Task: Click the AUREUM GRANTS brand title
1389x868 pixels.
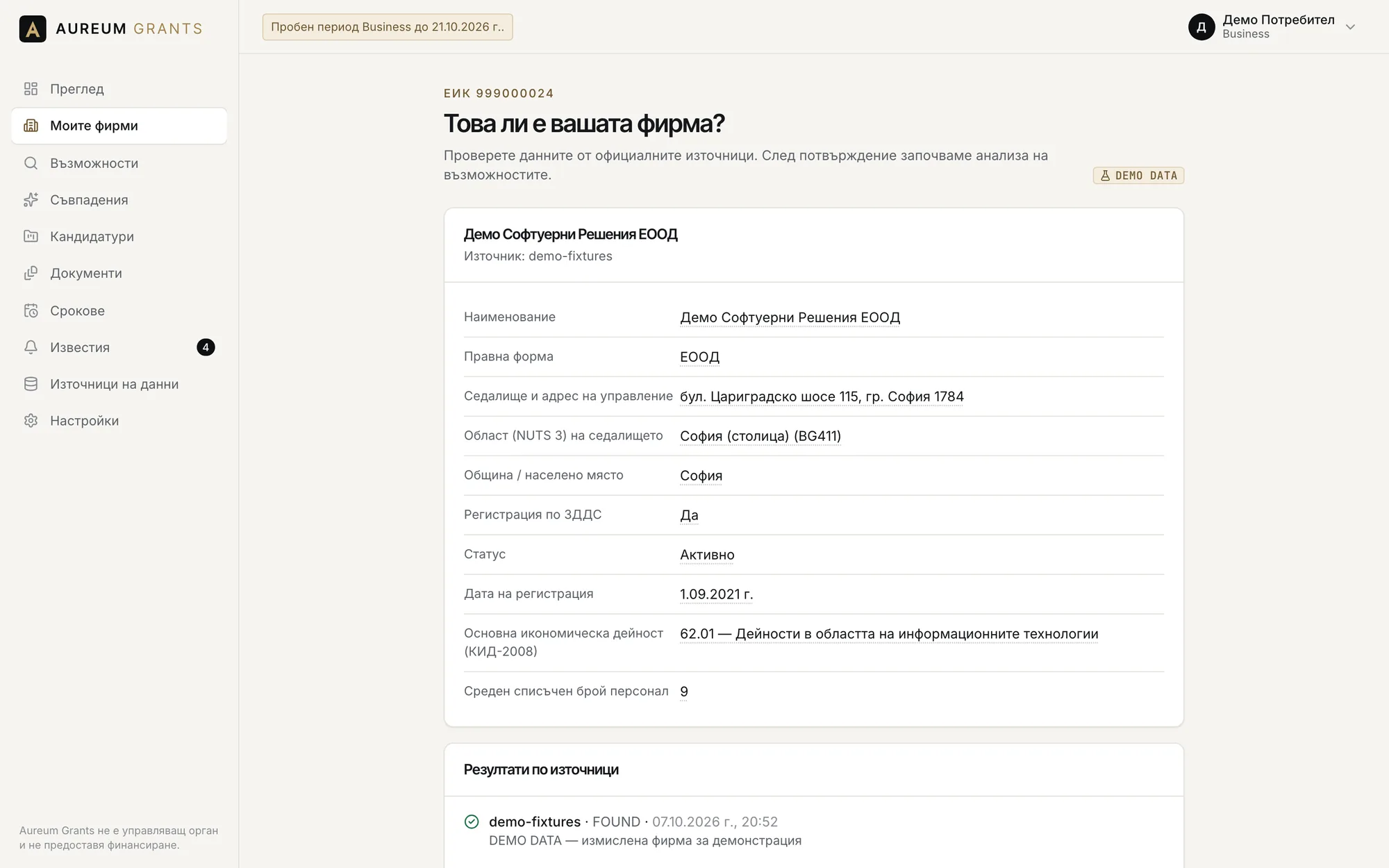Action: point(129,28)
